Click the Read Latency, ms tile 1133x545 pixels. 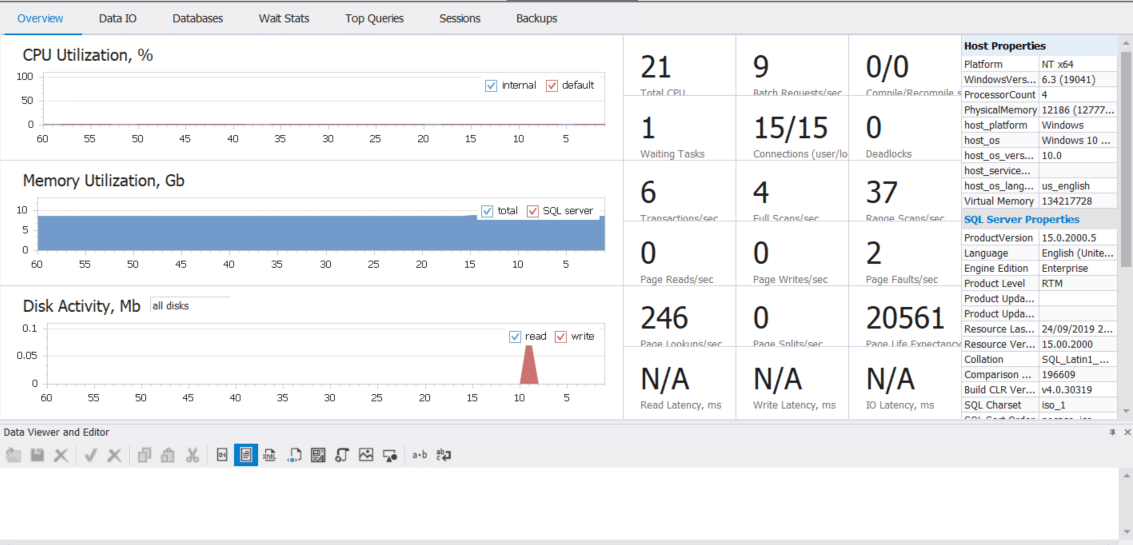[680, 383]
